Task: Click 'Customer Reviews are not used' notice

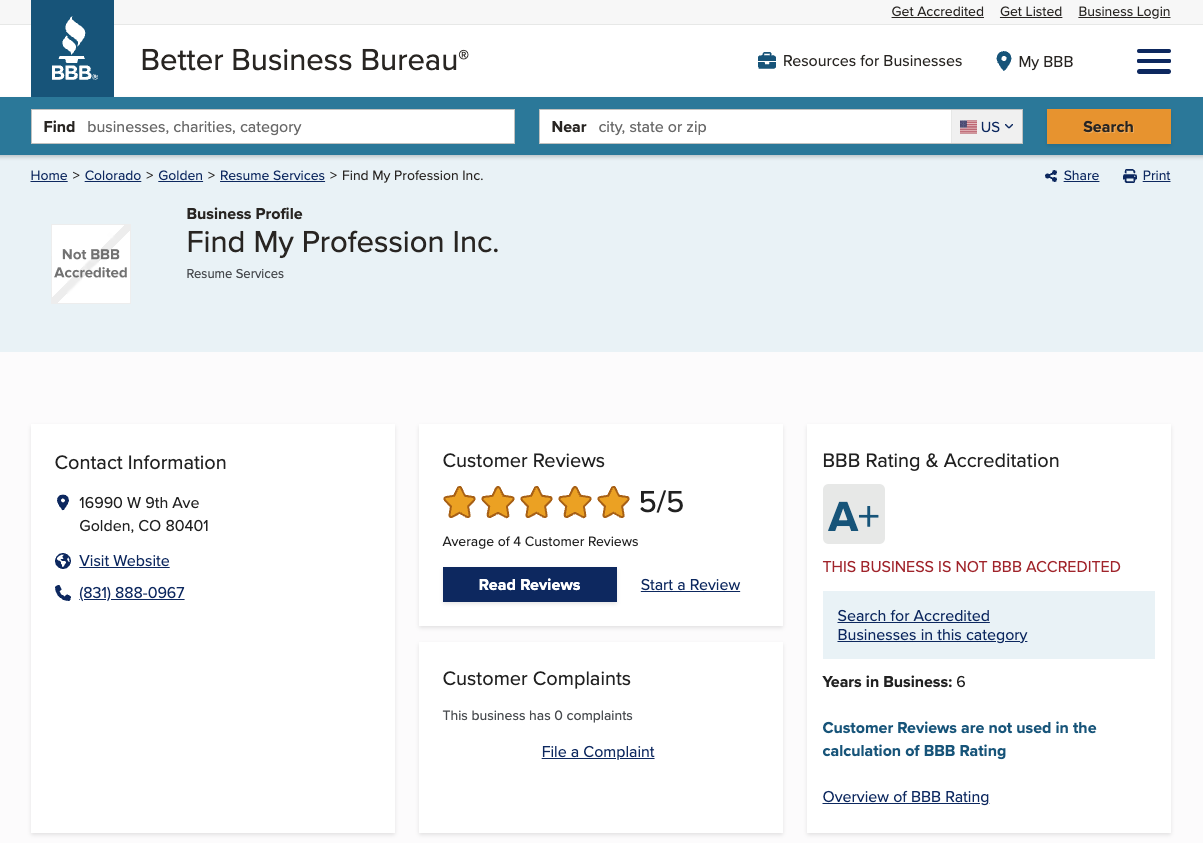Action: [960, 739]
